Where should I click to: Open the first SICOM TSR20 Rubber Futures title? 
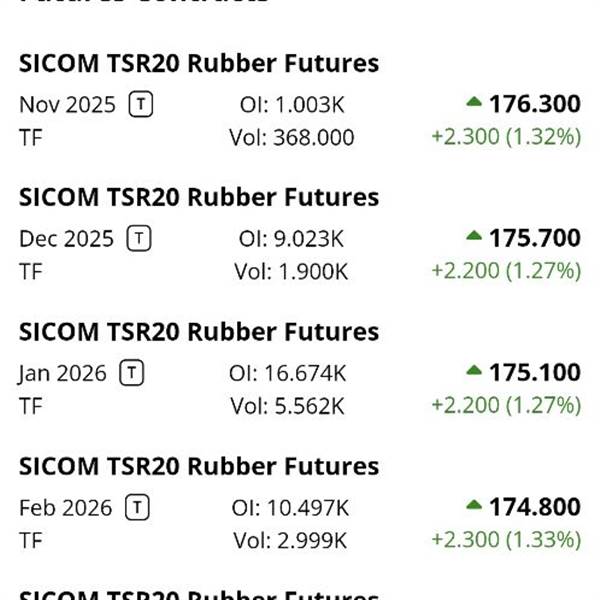click(x=199, y=64)
